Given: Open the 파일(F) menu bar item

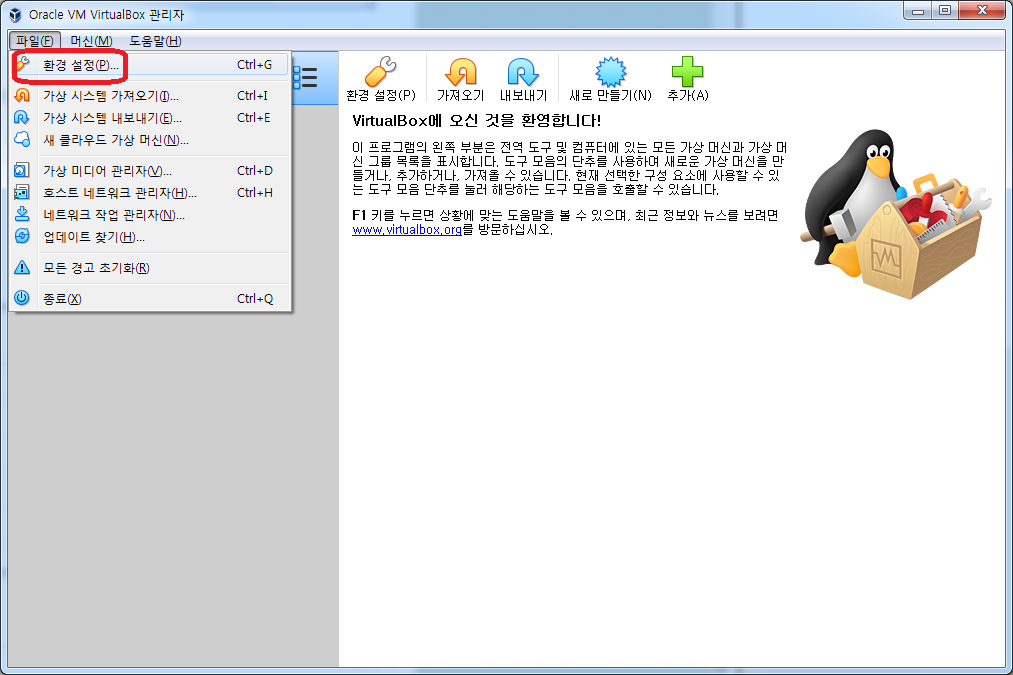Looking at the screenshot, I should 35,41.
